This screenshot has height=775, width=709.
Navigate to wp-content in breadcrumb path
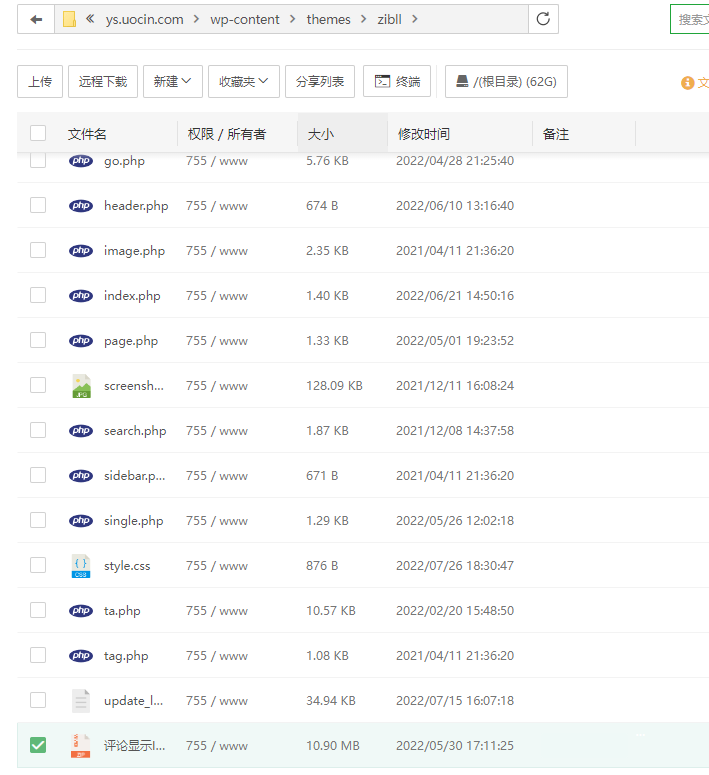coord(245,19)
